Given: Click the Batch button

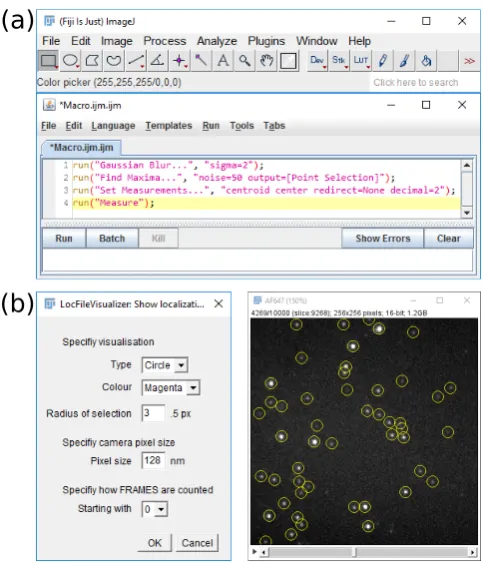Looking at the screenshot, I should 112,238.
